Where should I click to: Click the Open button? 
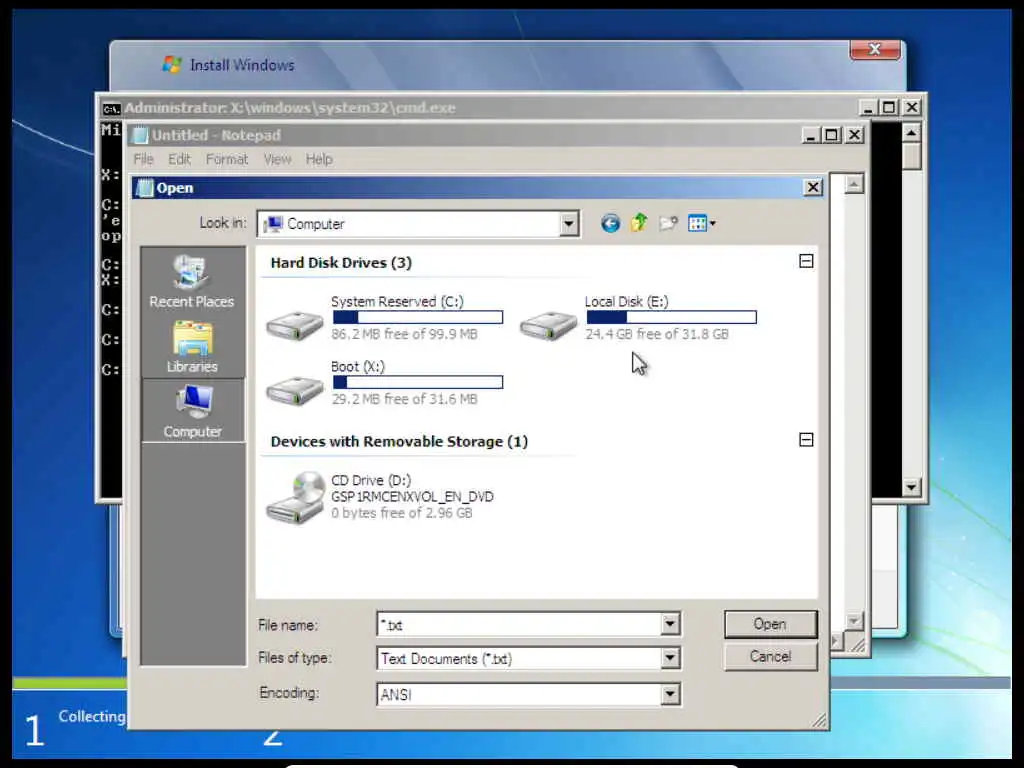click(x=771, y=624)
